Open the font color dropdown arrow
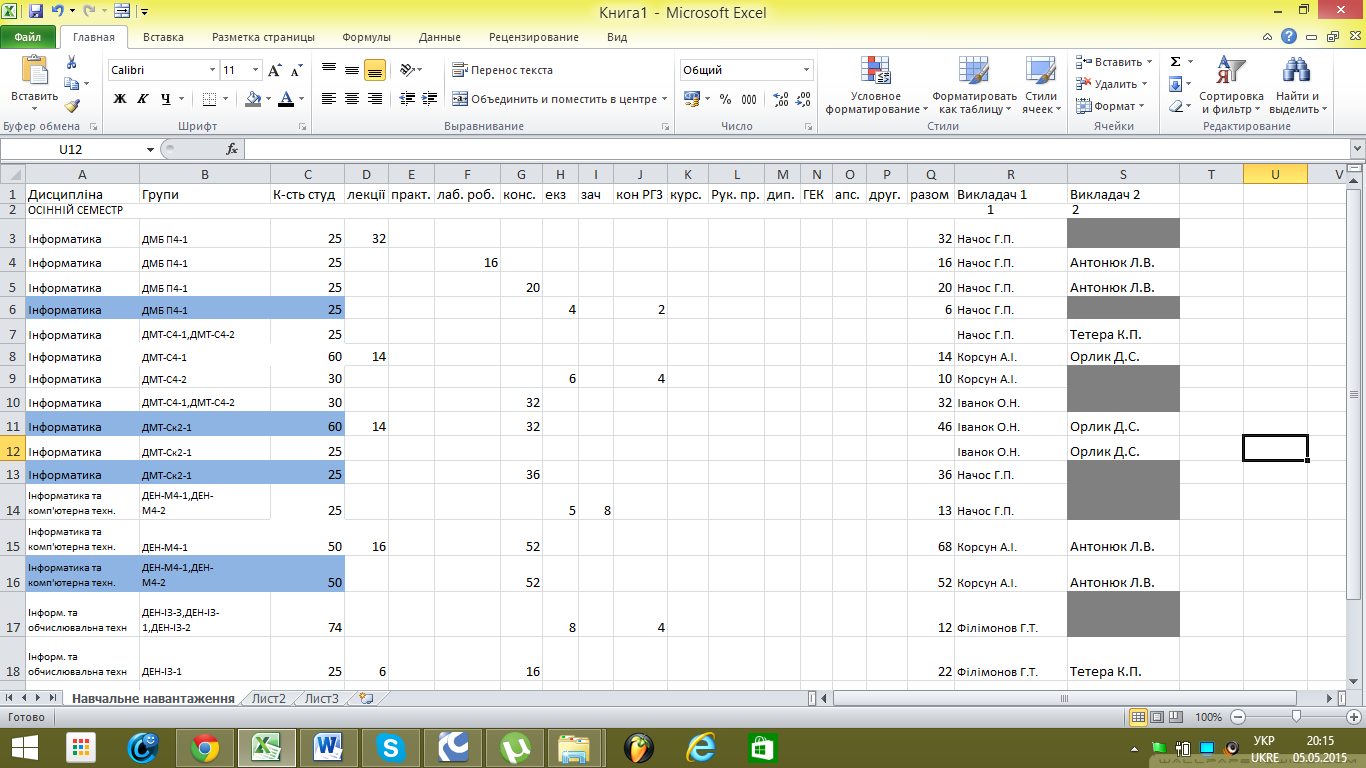 click(x=302, y=99)
